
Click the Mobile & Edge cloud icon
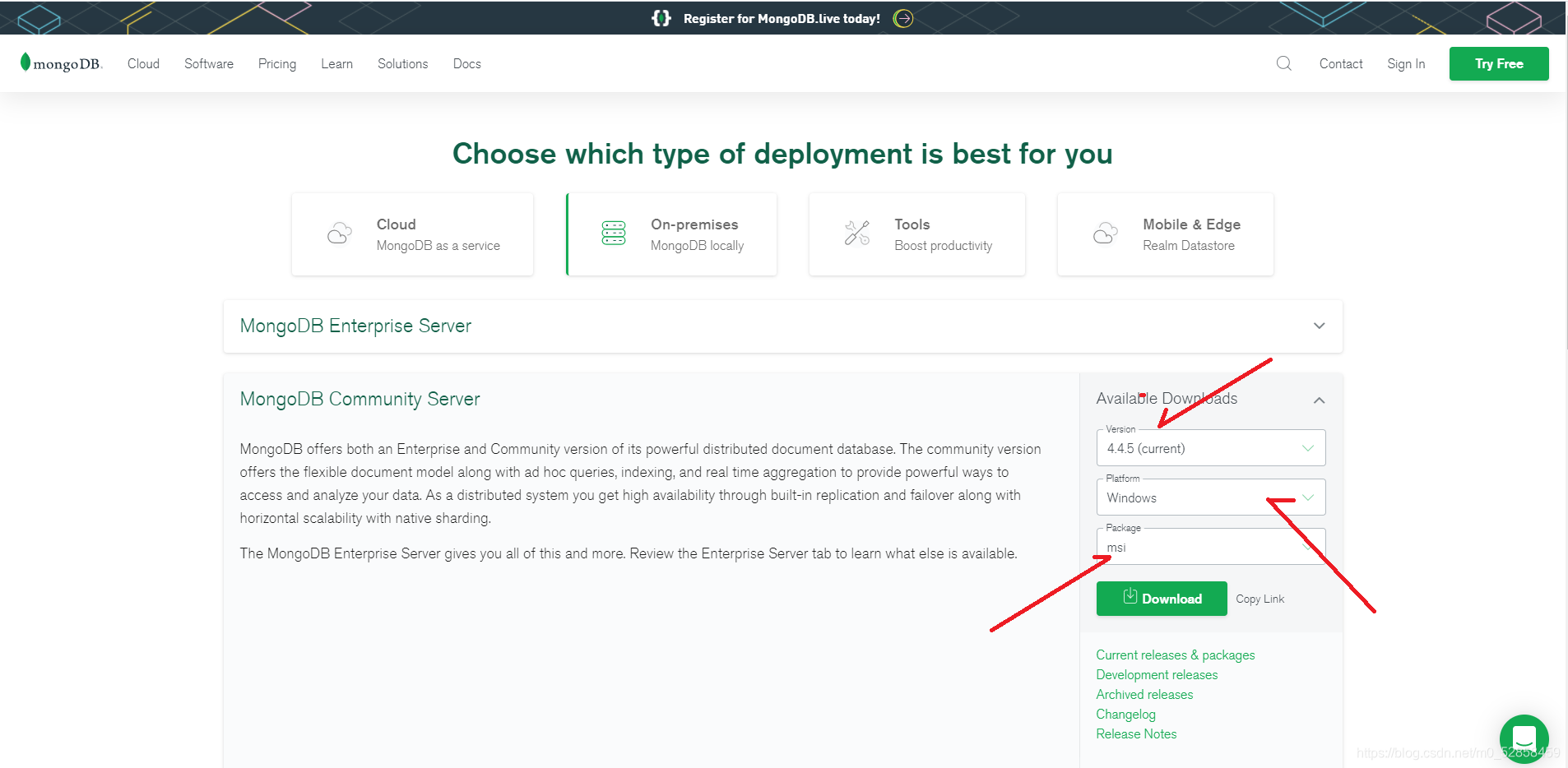pyautogui.click(x=1106, y=234)
